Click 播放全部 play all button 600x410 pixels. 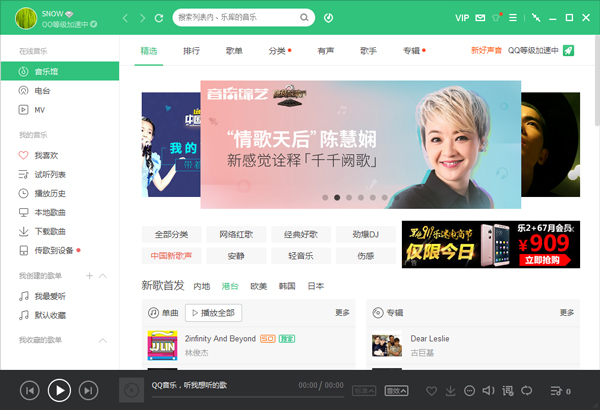214,313
